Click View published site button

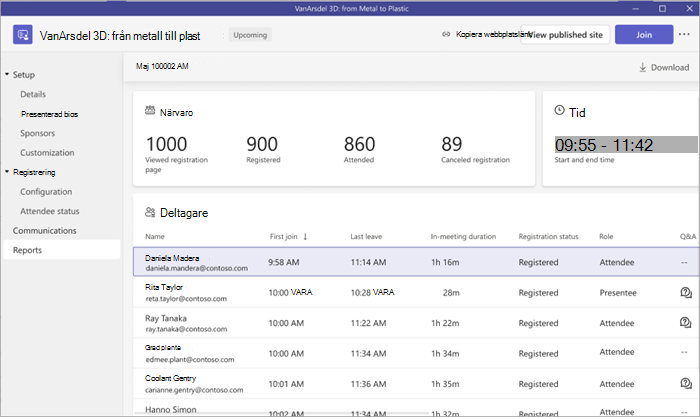click(565, 34)
